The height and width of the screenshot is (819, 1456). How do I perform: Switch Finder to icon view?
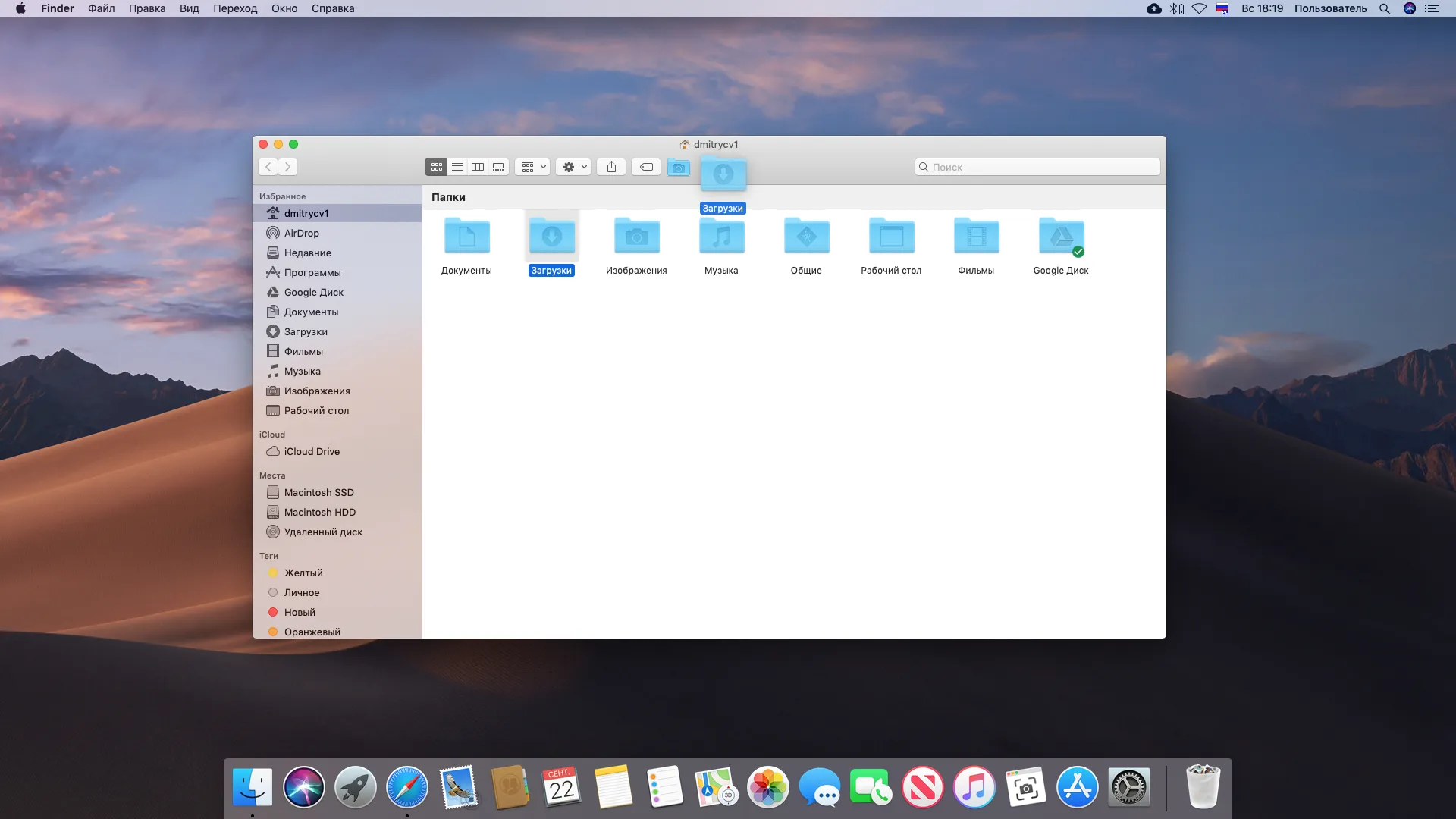[436, 167]
